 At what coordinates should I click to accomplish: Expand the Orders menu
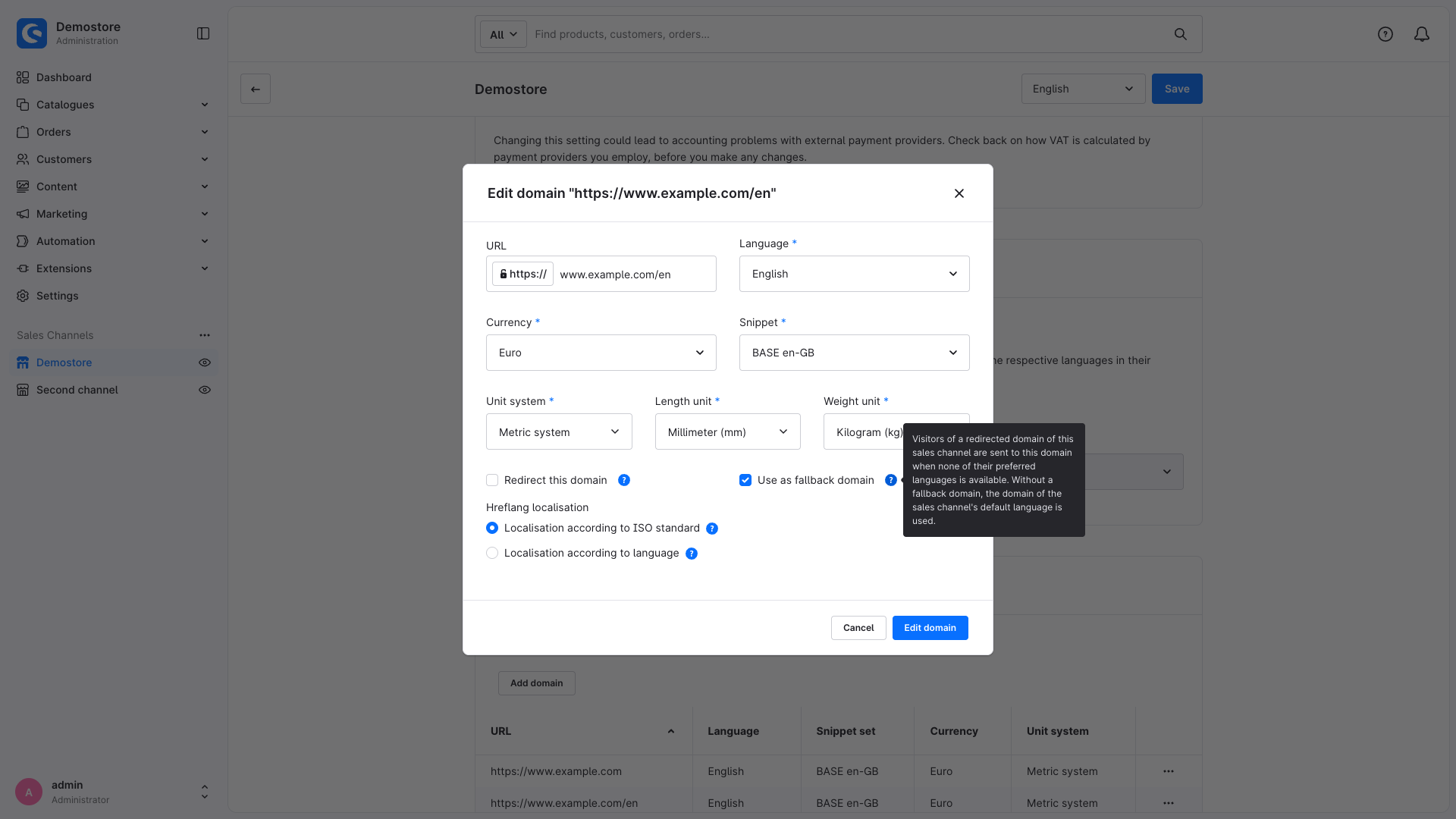pyautogui.click(x=114, y=132)
